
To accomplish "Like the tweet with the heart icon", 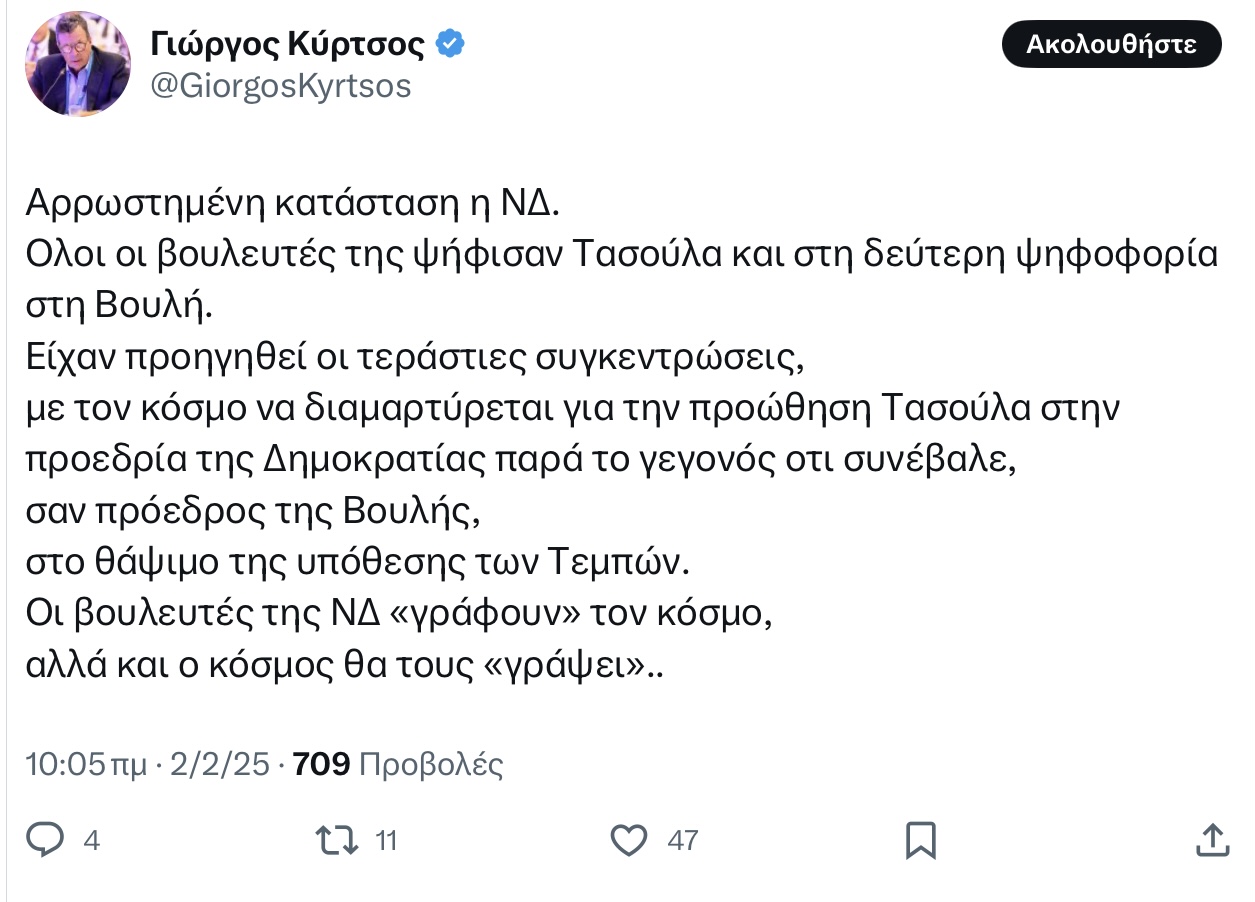I will [x=629, y=840].
